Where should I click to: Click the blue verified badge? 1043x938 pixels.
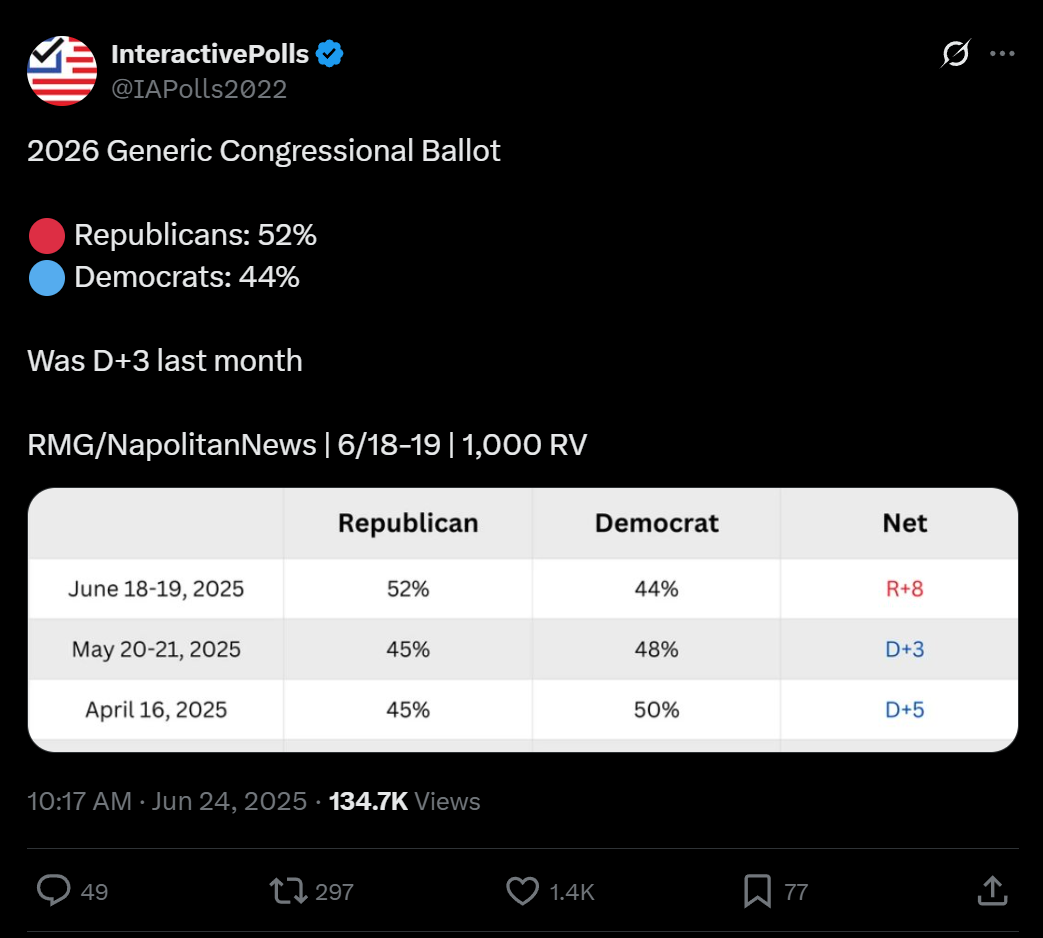[329, 53]
